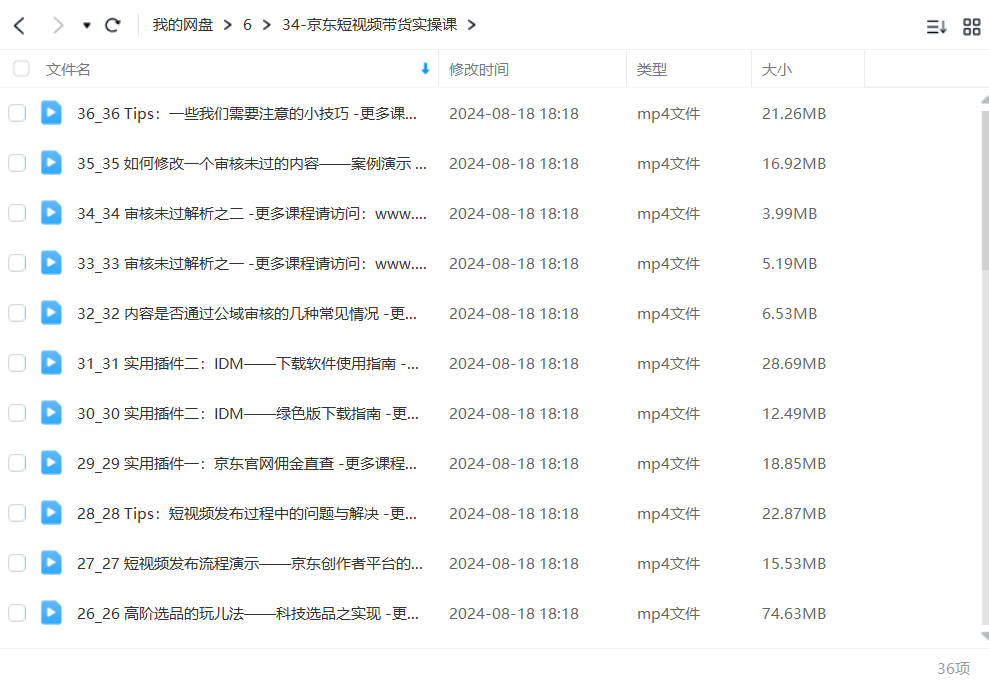The height and width of the screenshot is (681, 989).
Task: Sort by the 文件名 column header
Action: pyautogui.click(x=68, y=69)
